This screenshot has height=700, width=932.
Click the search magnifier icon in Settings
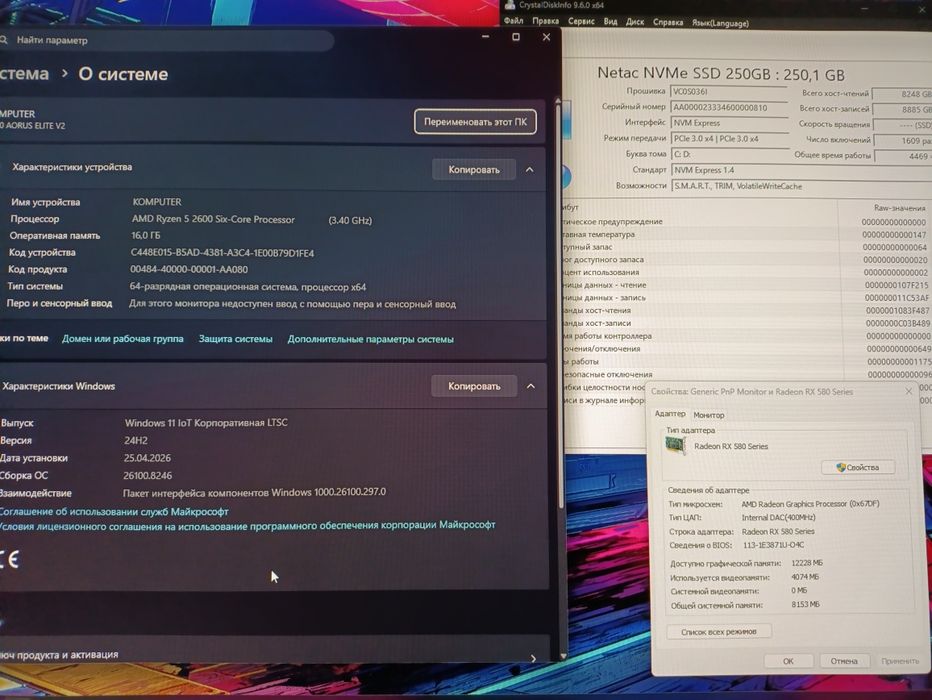click(4, 40)
